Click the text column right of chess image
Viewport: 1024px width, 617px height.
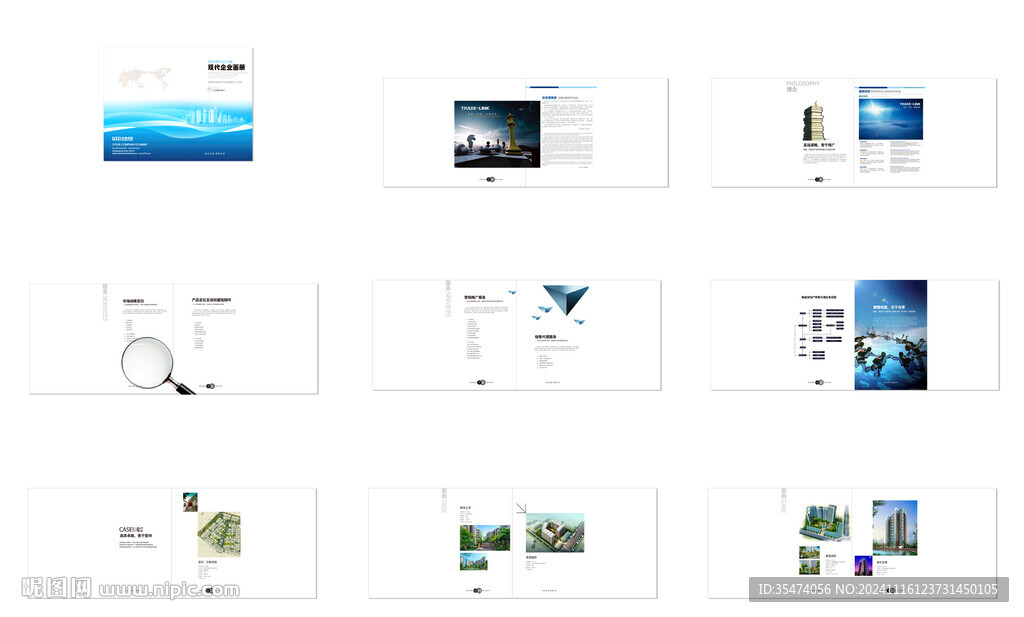coord(568,133)
